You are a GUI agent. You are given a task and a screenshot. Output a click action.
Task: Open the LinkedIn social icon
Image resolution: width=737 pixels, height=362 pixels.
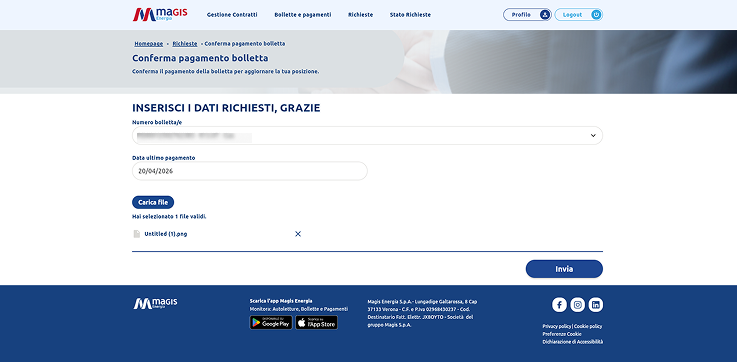tap(596, 305)
